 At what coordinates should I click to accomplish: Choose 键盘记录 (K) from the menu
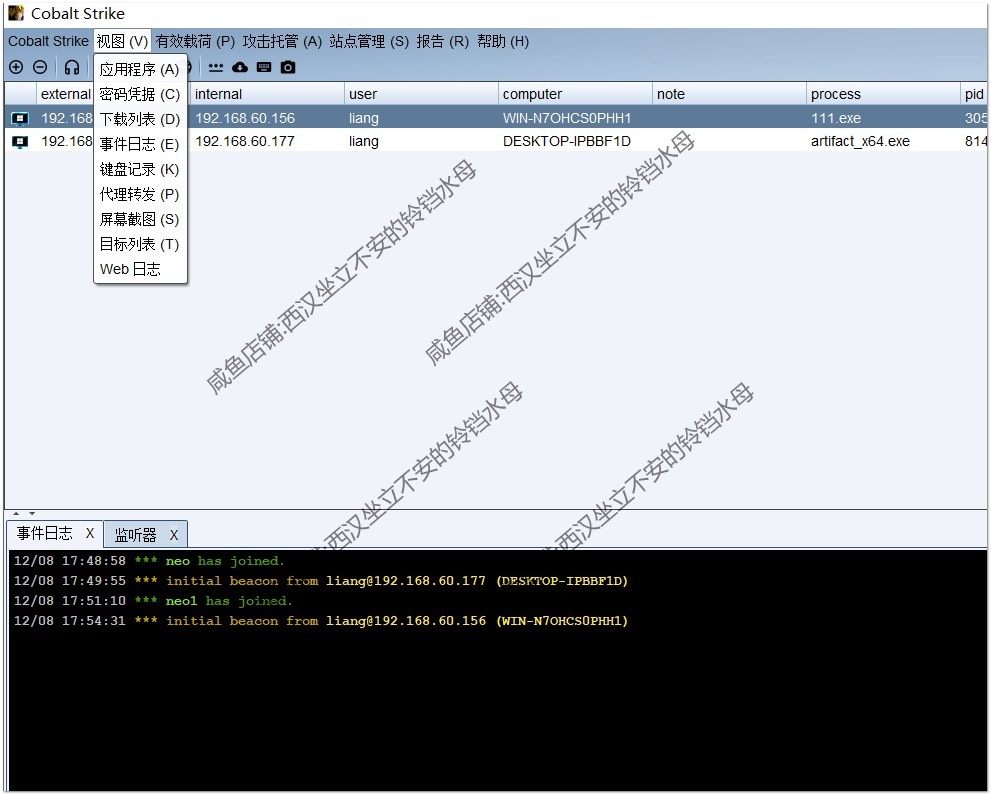point(140,169)
